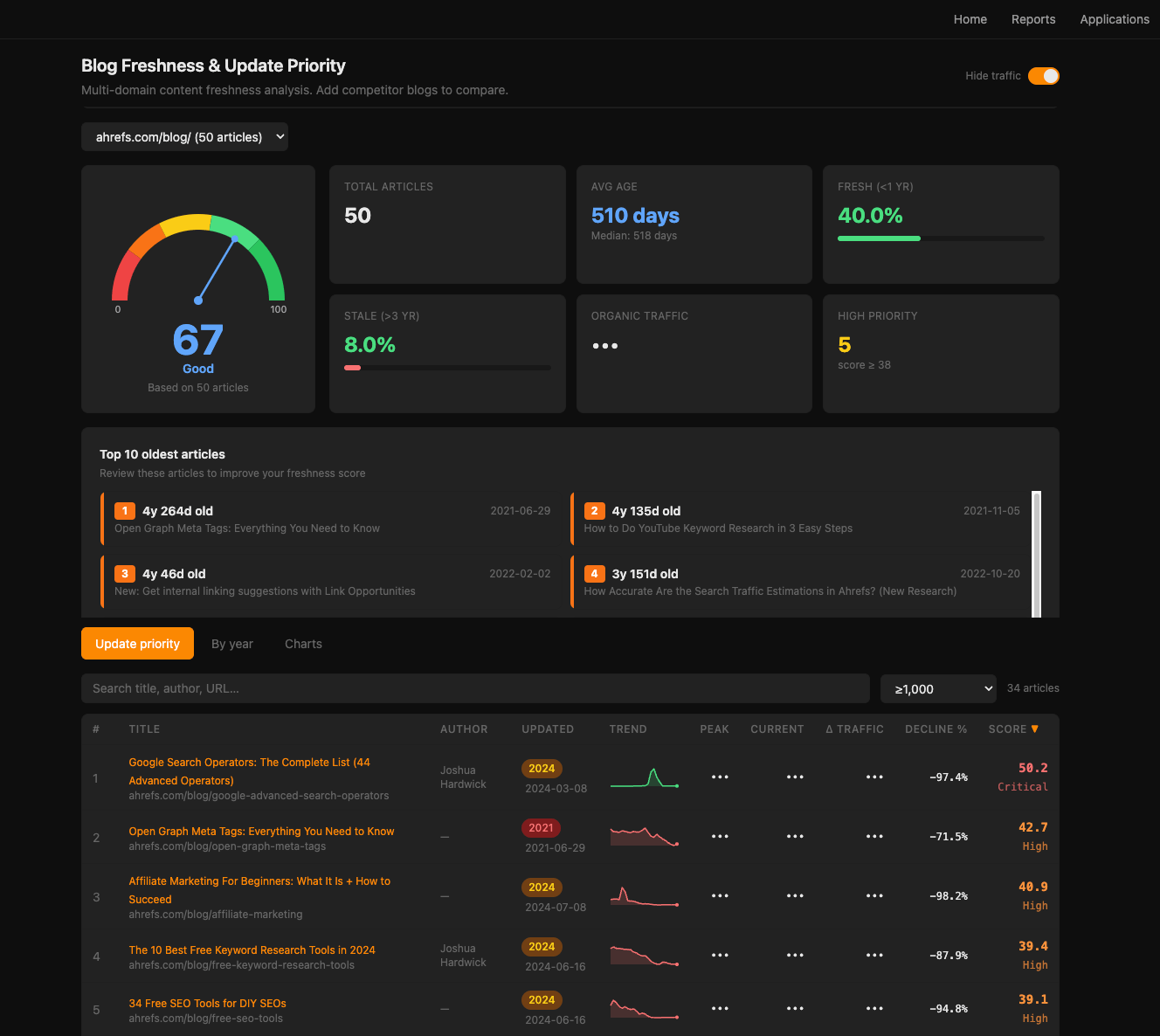Image resolution: width=1160 pixels, height=1036 pixels.
Task: Click trend sparkline for Google Search Operators row
Action: [645, 777]
